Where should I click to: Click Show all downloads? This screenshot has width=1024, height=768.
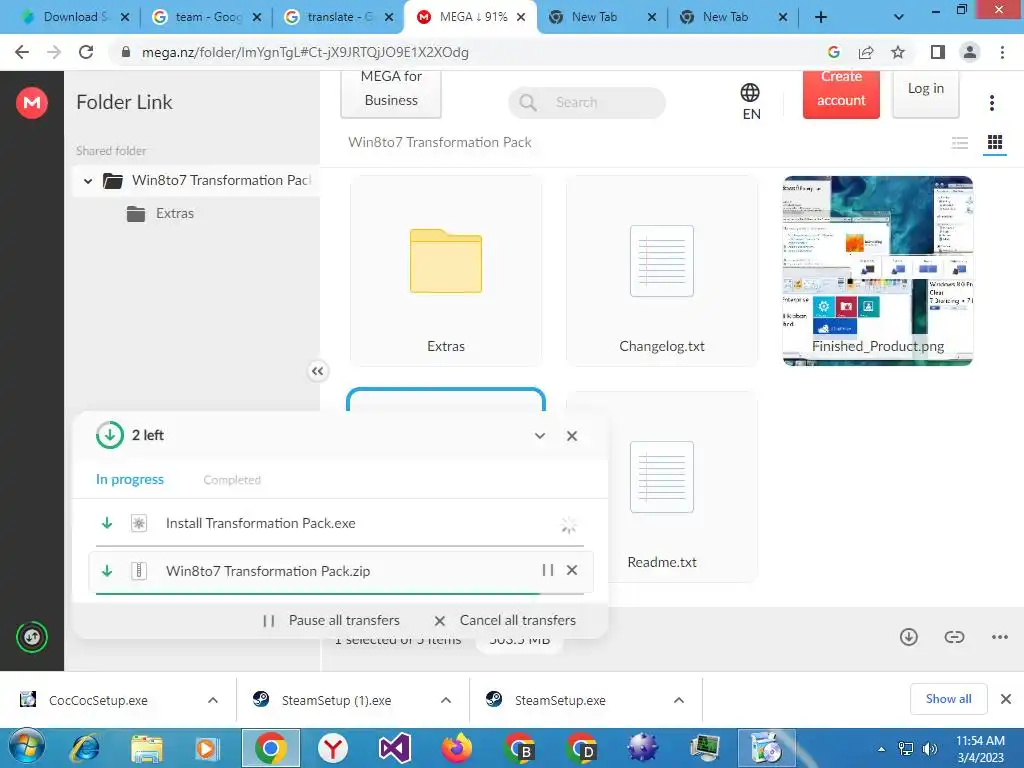click(x=948, y=699)
